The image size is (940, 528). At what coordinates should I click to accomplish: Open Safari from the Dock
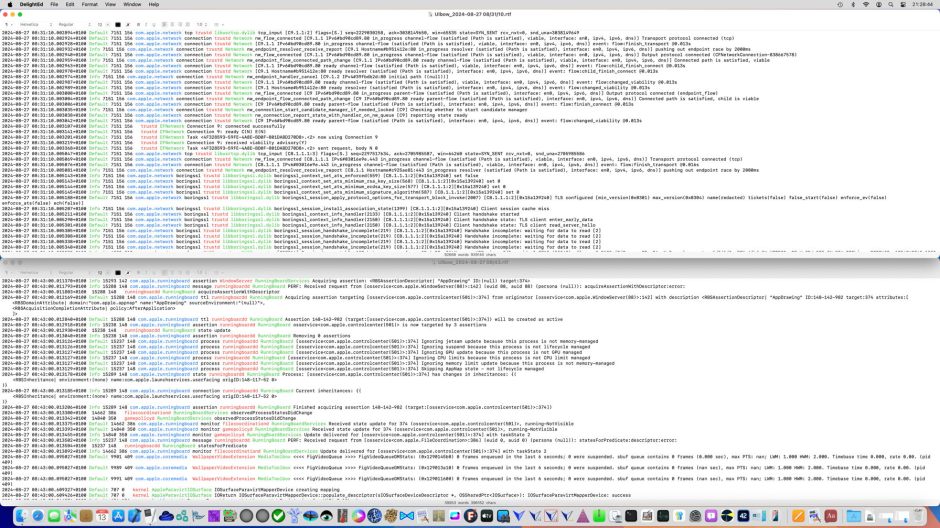click(x=38, y=516)
